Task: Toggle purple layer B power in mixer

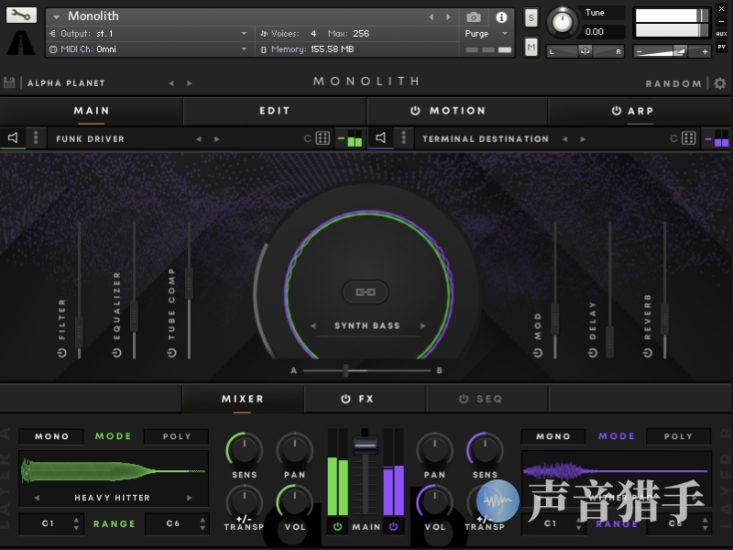Action: click(x=394, y=527)
